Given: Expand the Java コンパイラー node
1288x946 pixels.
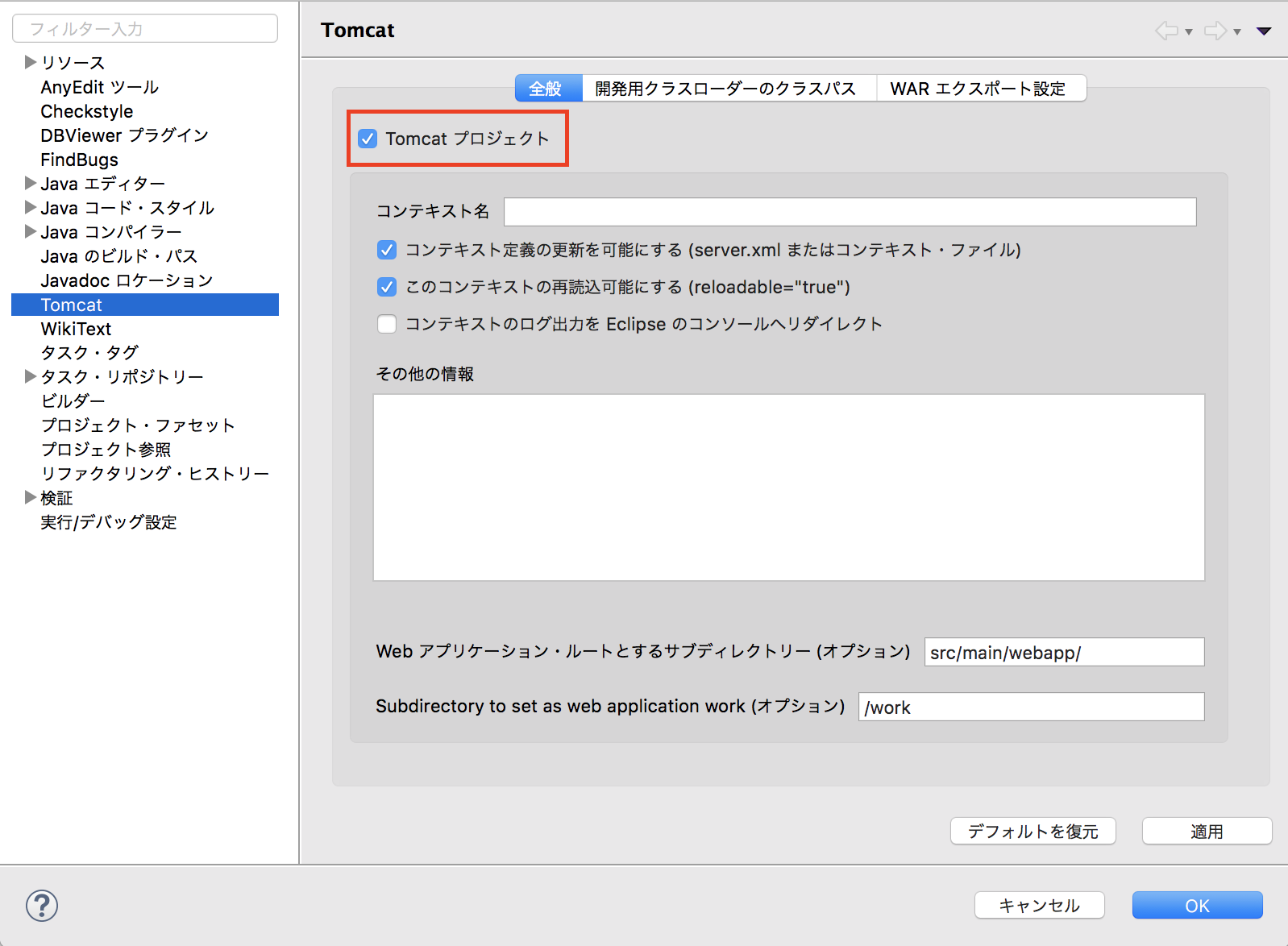Looking at the screenshot, I should [31, 231].
